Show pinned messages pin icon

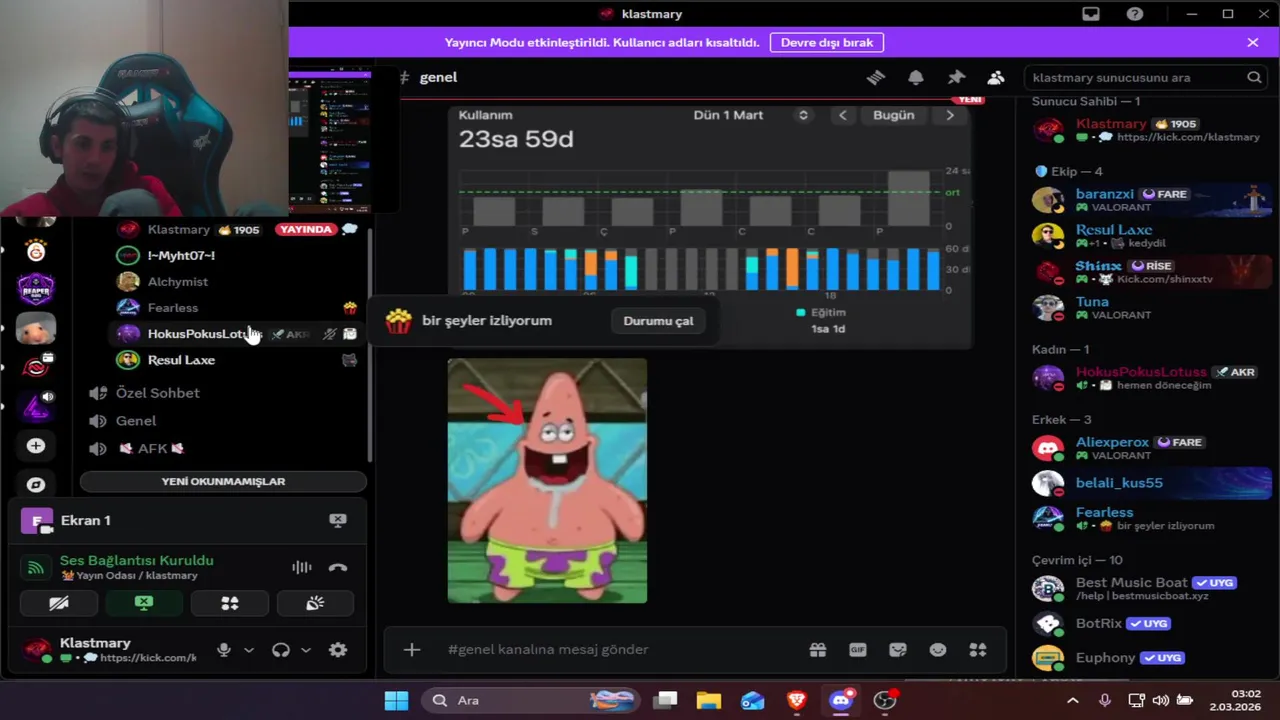(x=956, y=77)
